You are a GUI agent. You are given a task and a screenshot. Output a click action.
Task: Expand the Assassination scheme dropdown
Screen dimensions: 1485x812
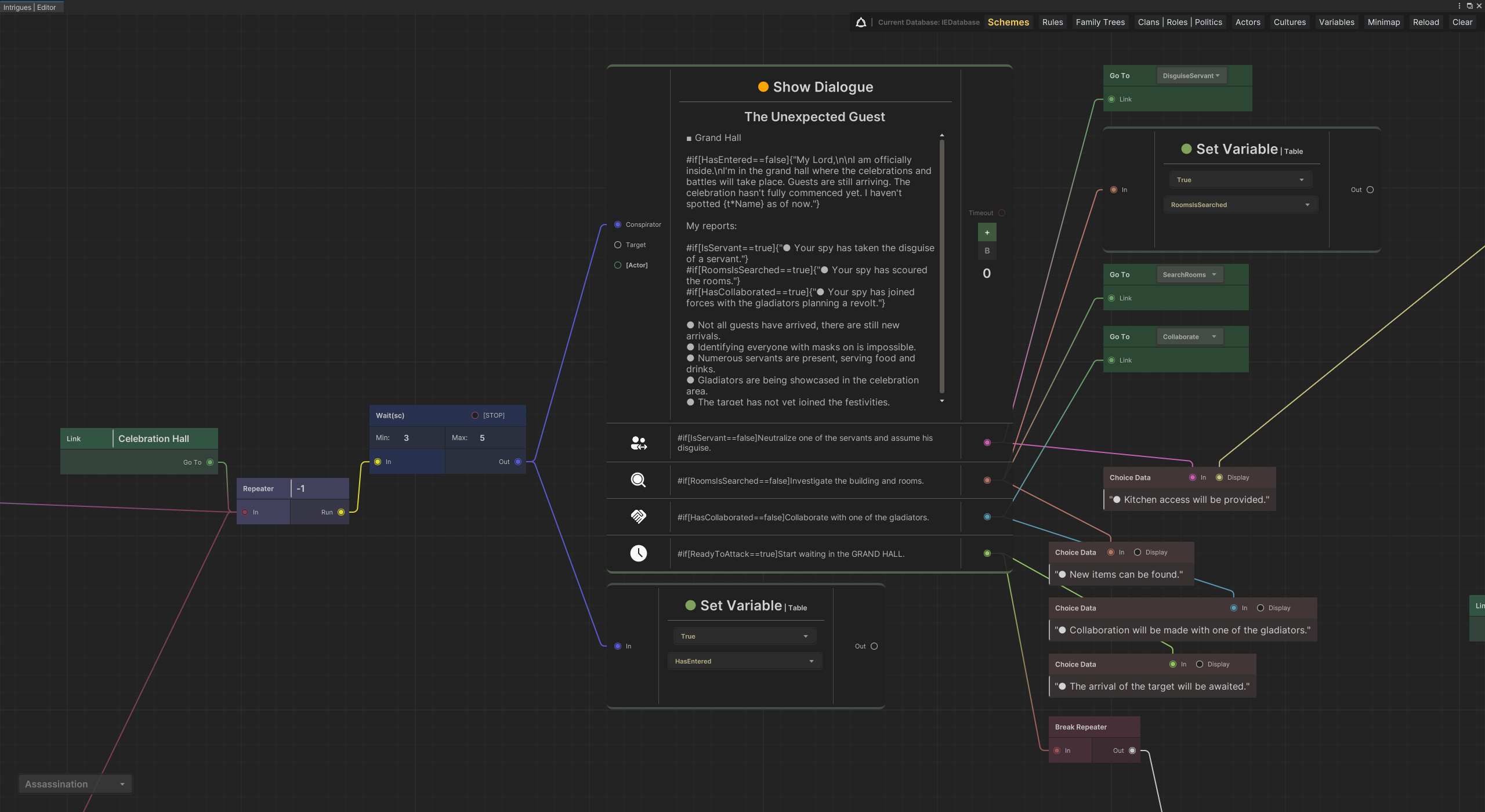pyautogui.click(x=75, y=784)
